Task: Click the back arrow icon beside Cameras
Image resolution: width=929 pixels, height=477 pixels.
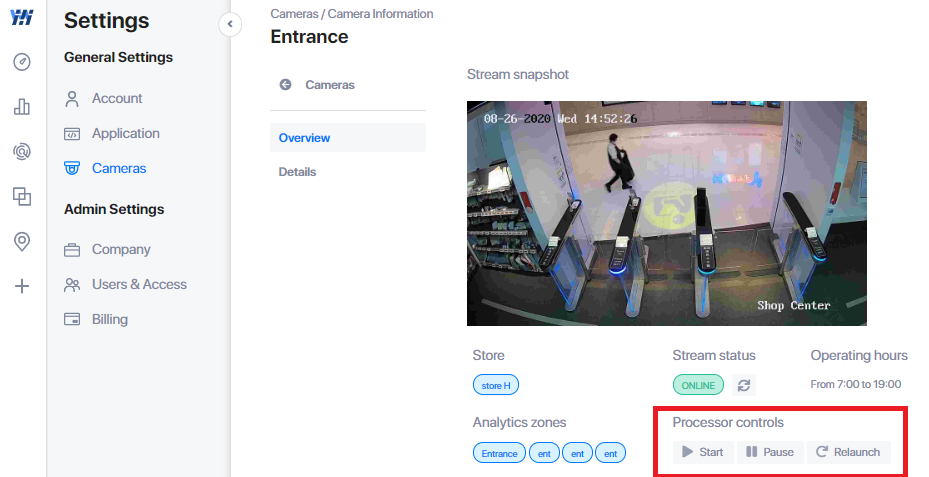Action: pos(286,85)
